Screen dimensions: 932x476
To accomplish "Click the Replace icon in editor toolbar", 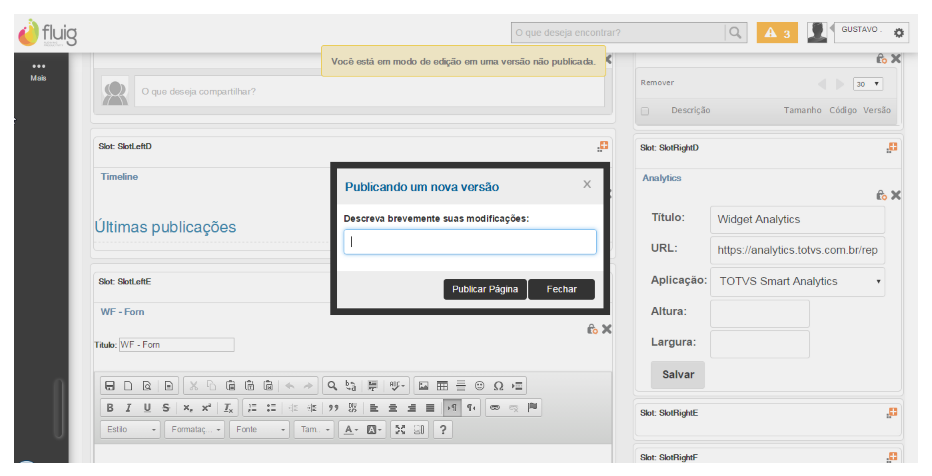I will point(351,386).
